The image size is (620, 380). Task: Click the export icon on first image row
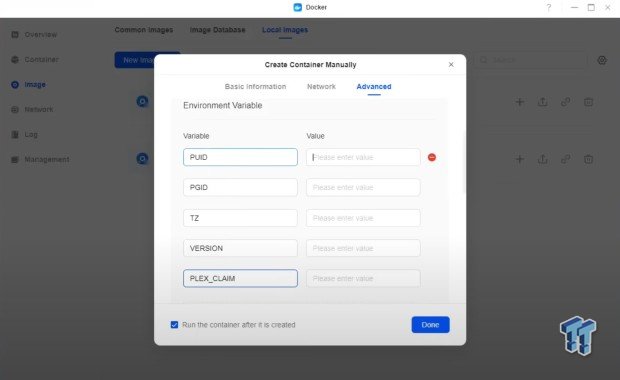tap(542, 102)
